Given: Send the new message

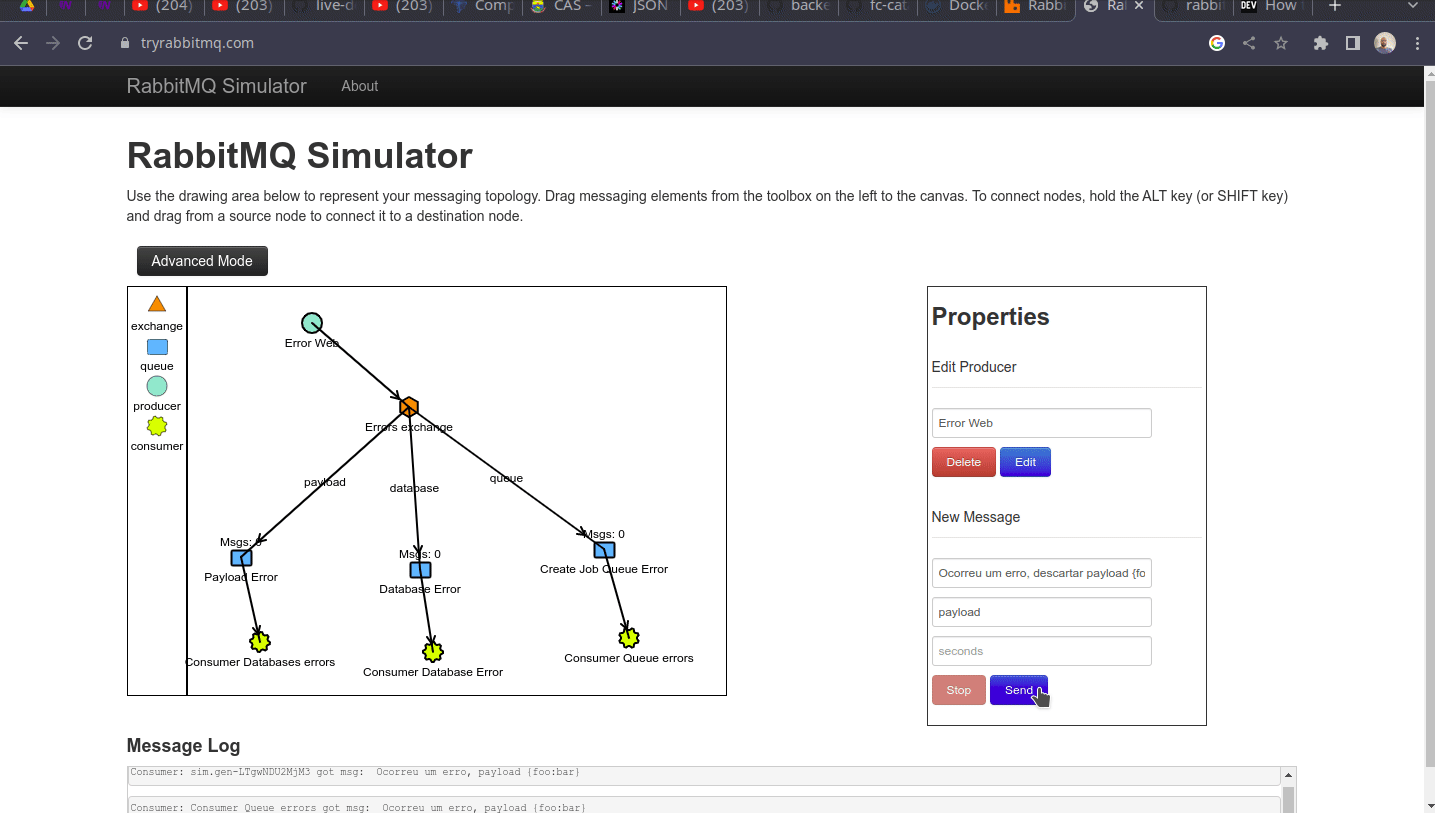Looking at the screenshot, I should [x=1019, y=690].
